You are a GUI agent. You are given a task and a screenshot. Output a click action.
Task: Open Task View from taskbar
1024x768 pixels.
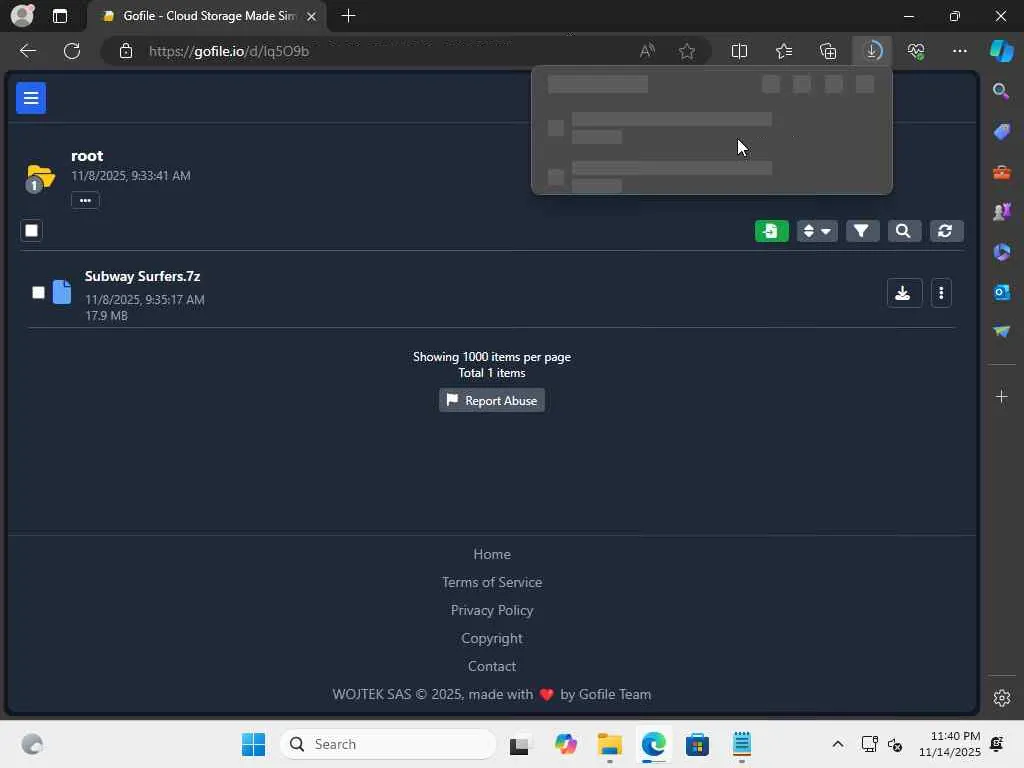520,744
